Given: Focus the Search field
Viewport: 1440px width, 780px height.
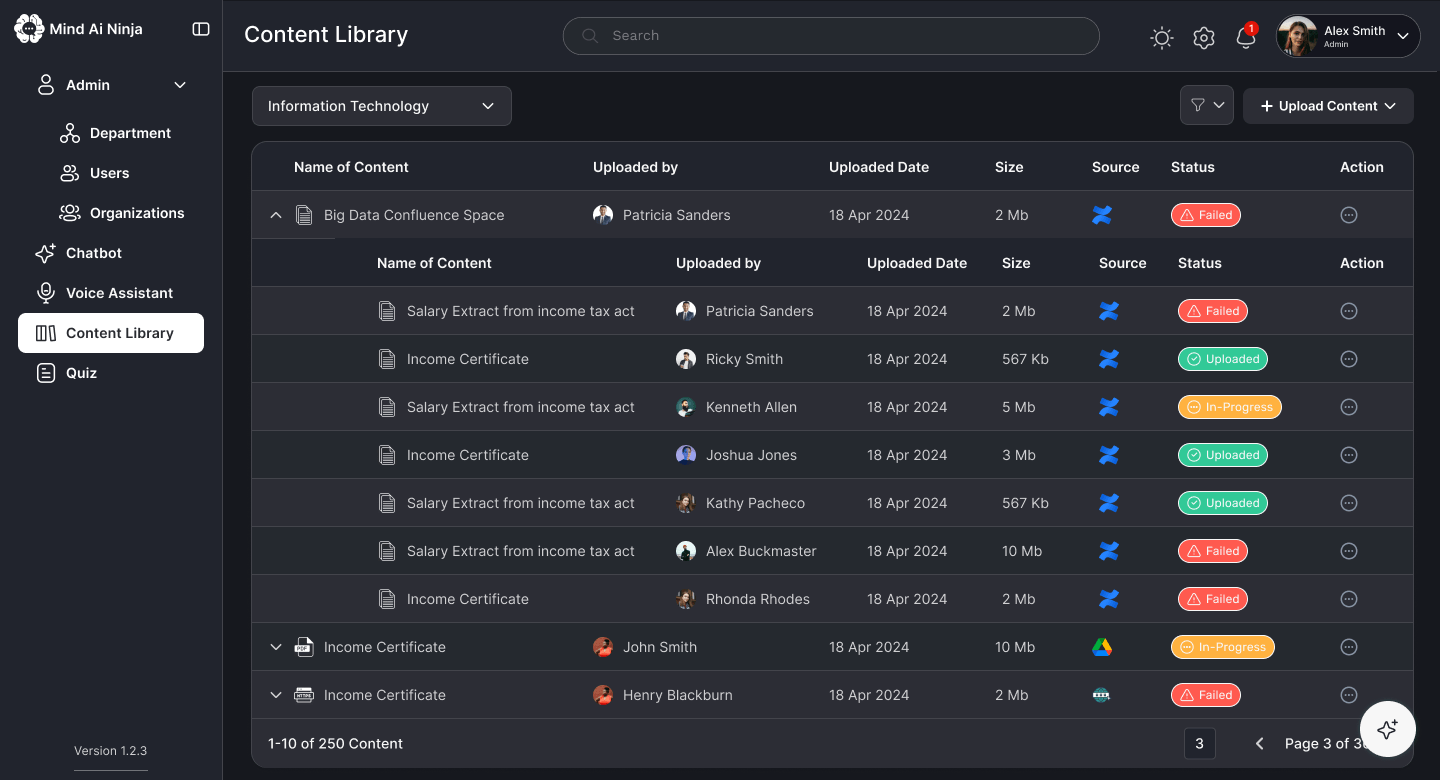Looking at the screenshot, I should coord(831,36).
